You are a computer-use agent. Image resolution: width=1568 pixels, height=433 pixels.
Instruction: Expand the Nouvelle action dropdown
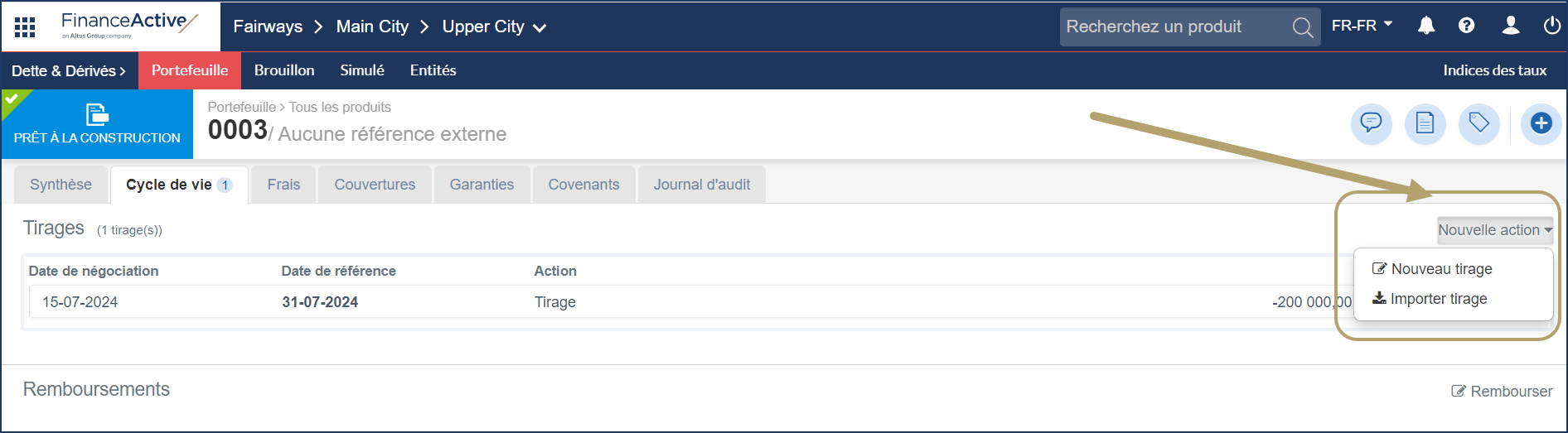click(x=1494, y=230)
